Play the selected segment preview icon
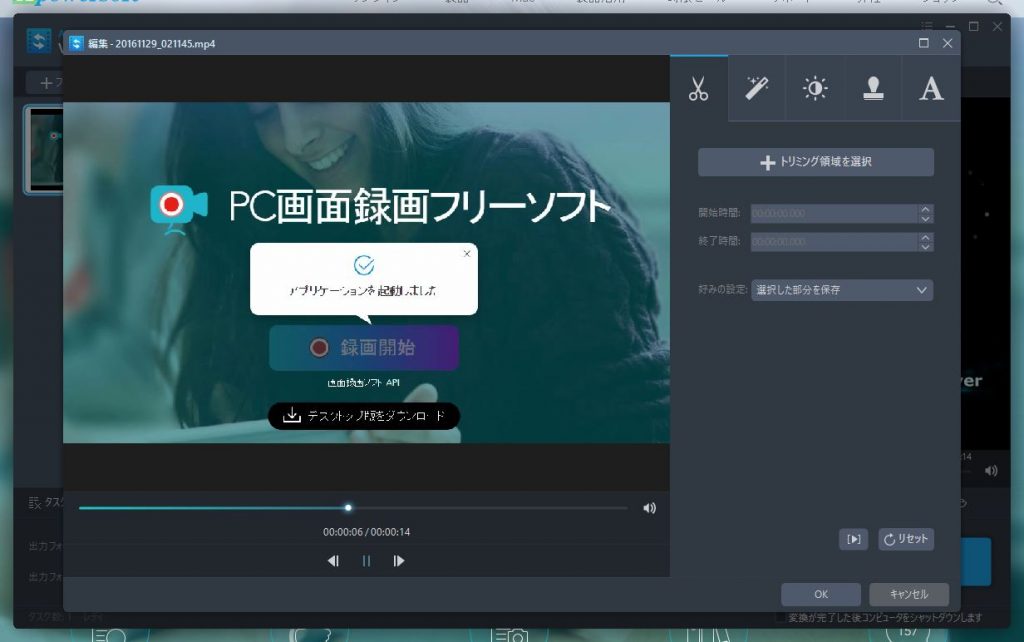Screen dimensions: 1024x642 (x=853, y=539)
